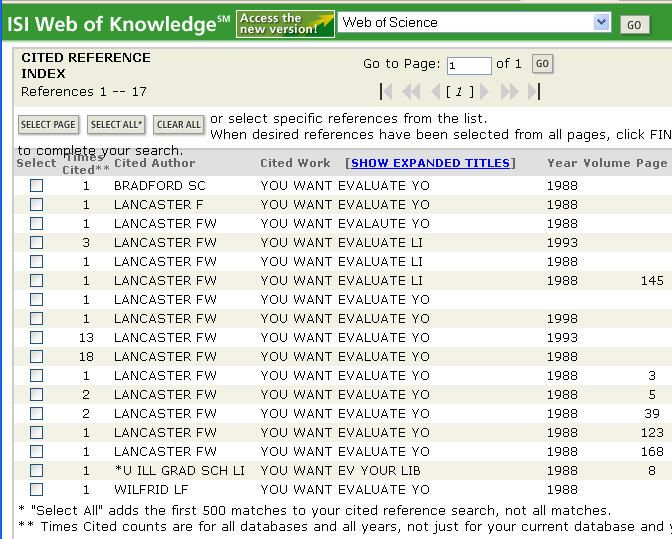
Task: Check the *U ILL GRAD SCH LI checkbox
Action: (36, 470)
